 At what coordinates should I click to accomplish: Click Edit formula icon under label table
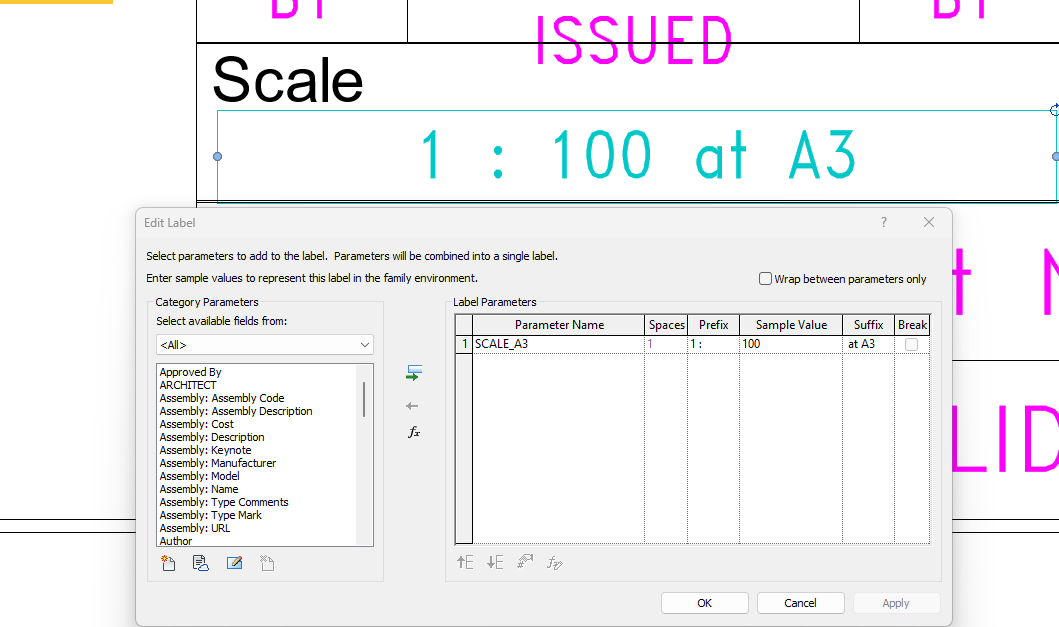[x=554, y=562]
